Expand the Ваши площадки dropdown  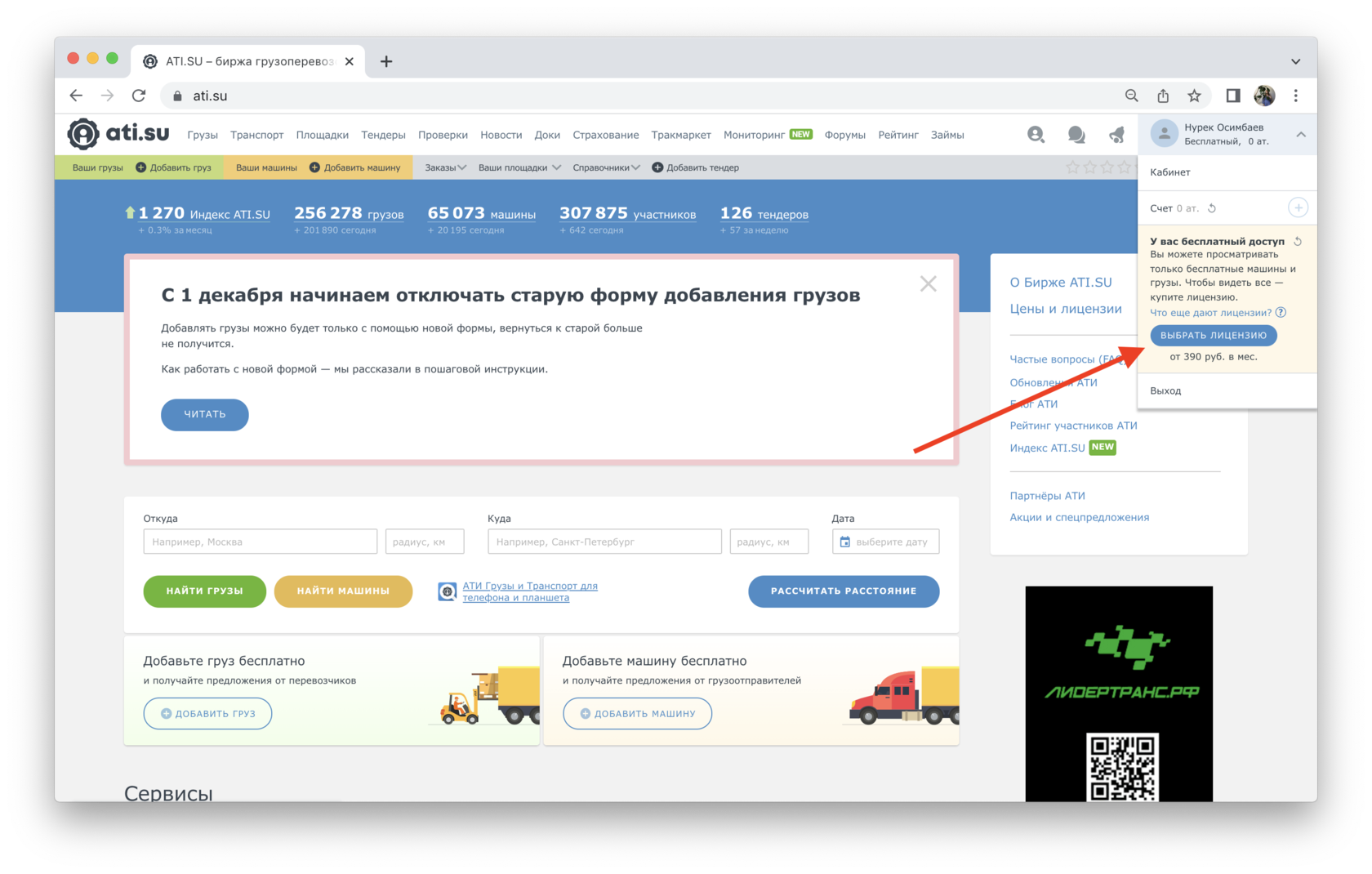(519, 167)
